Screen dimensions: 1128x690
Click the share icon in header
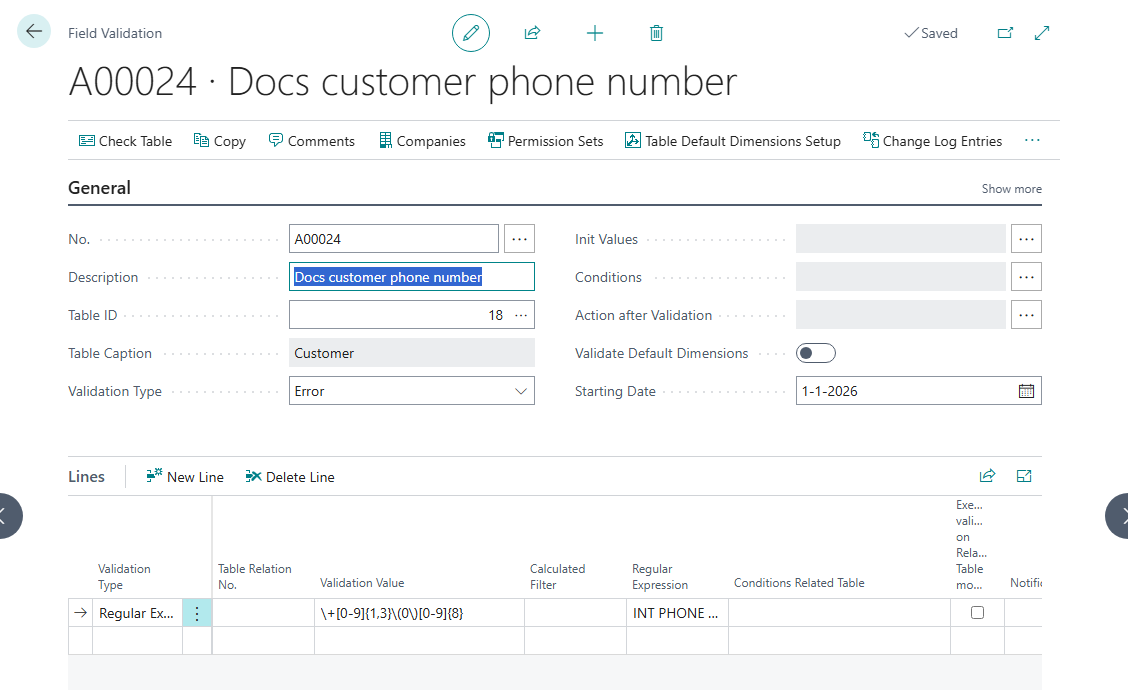click(x=532, y=33)
